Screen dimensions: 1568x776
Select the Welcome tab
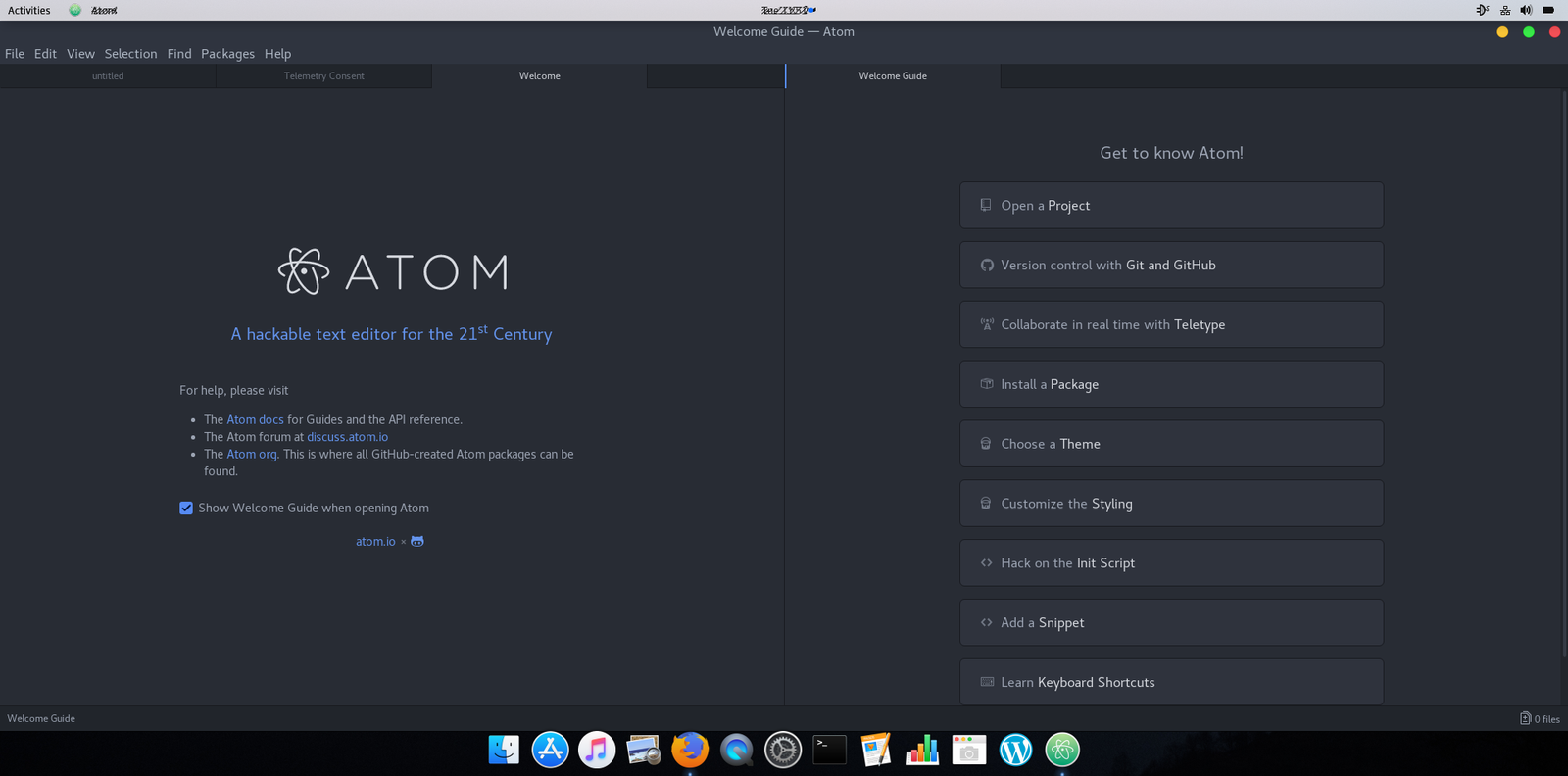(539, 75)
